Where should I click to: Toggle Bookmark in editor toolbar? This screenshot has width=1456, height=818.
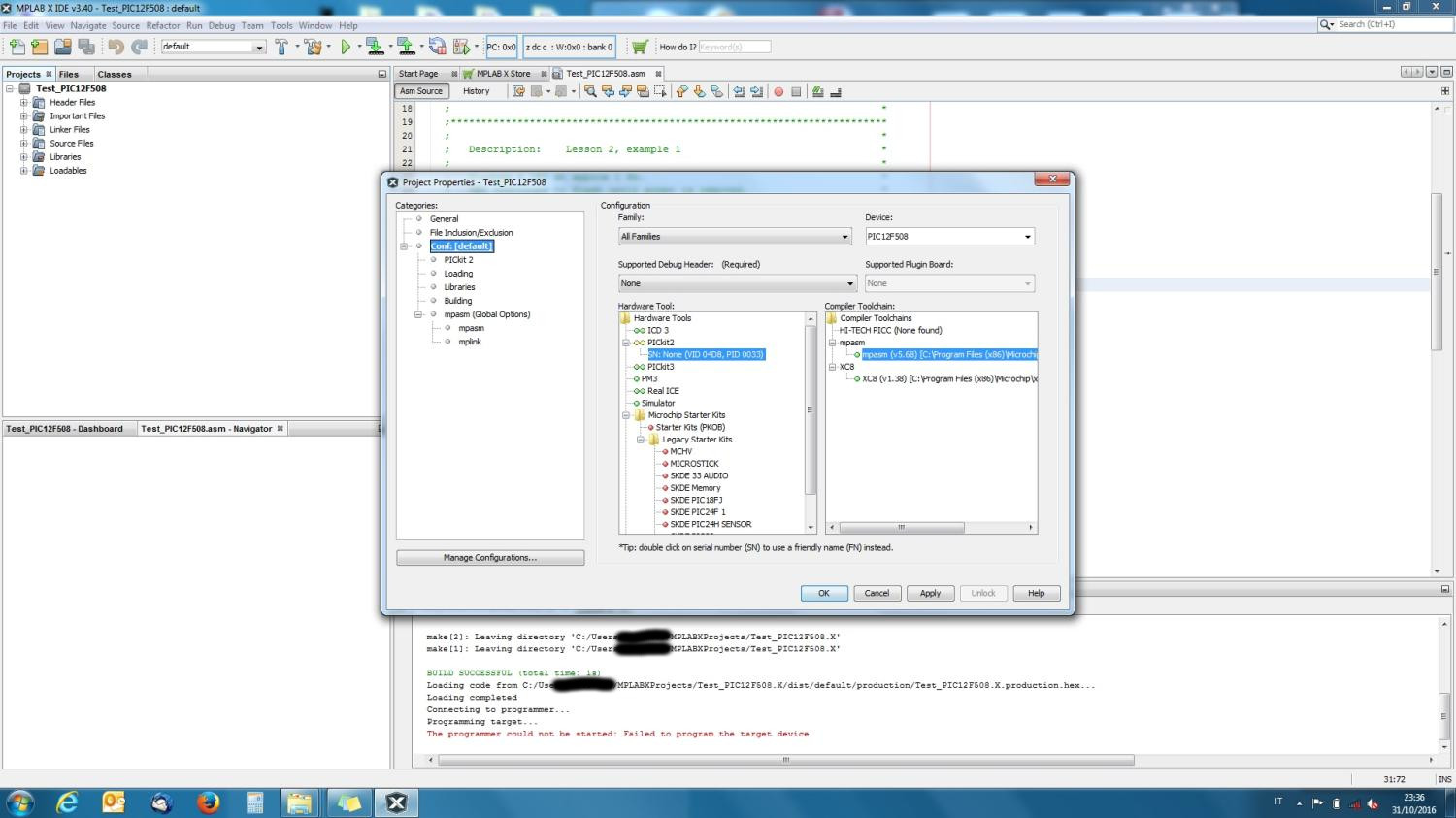click(717, 91)
